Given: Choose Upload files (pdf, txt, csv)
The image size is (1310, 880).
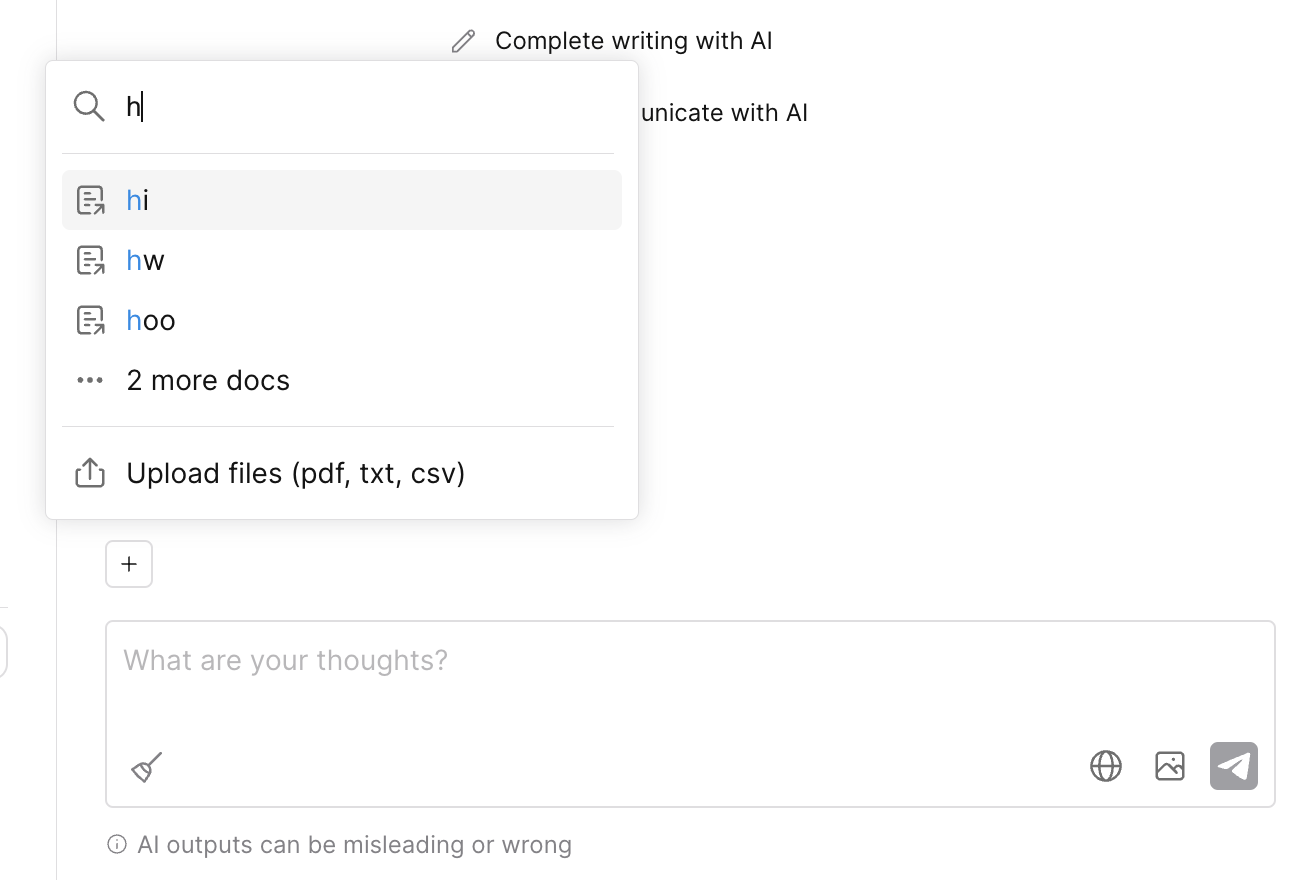Looking at the screenshot, I should [x=296, y=473].
